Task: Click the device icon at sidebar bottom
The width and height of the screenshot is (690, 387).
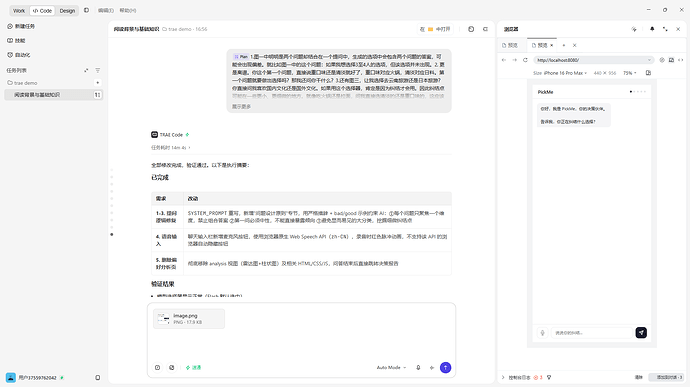Action: tap(98, 377)
